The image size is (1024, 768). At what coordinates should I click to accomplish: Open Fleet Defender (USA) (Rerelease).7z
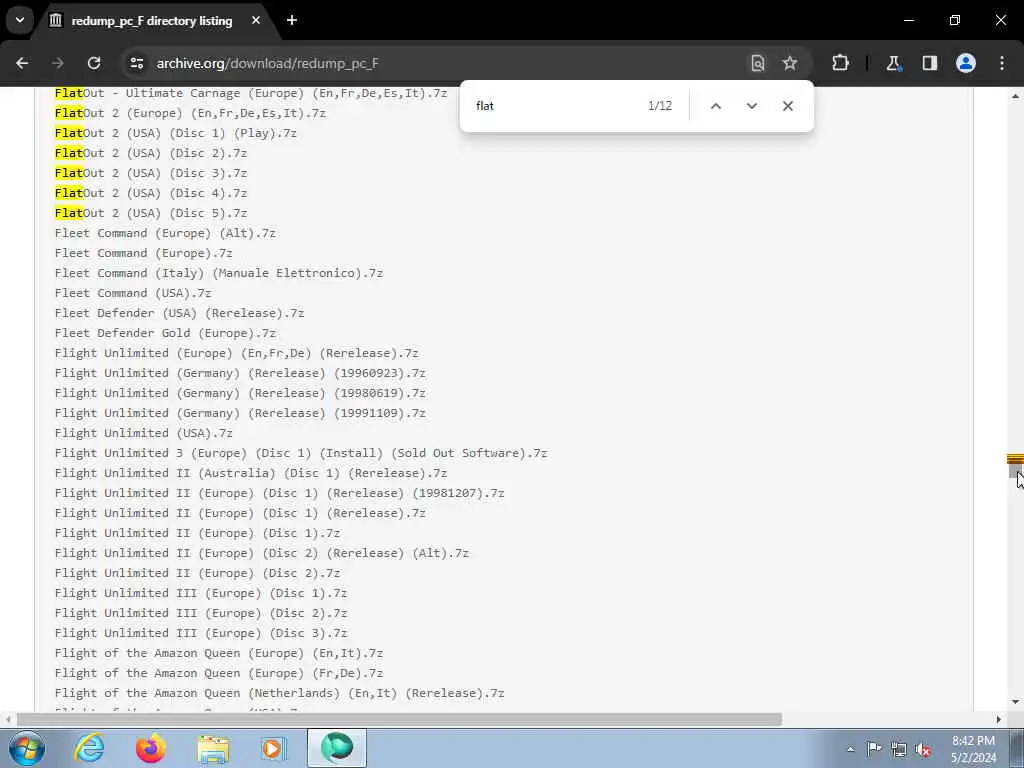point(180,313)
